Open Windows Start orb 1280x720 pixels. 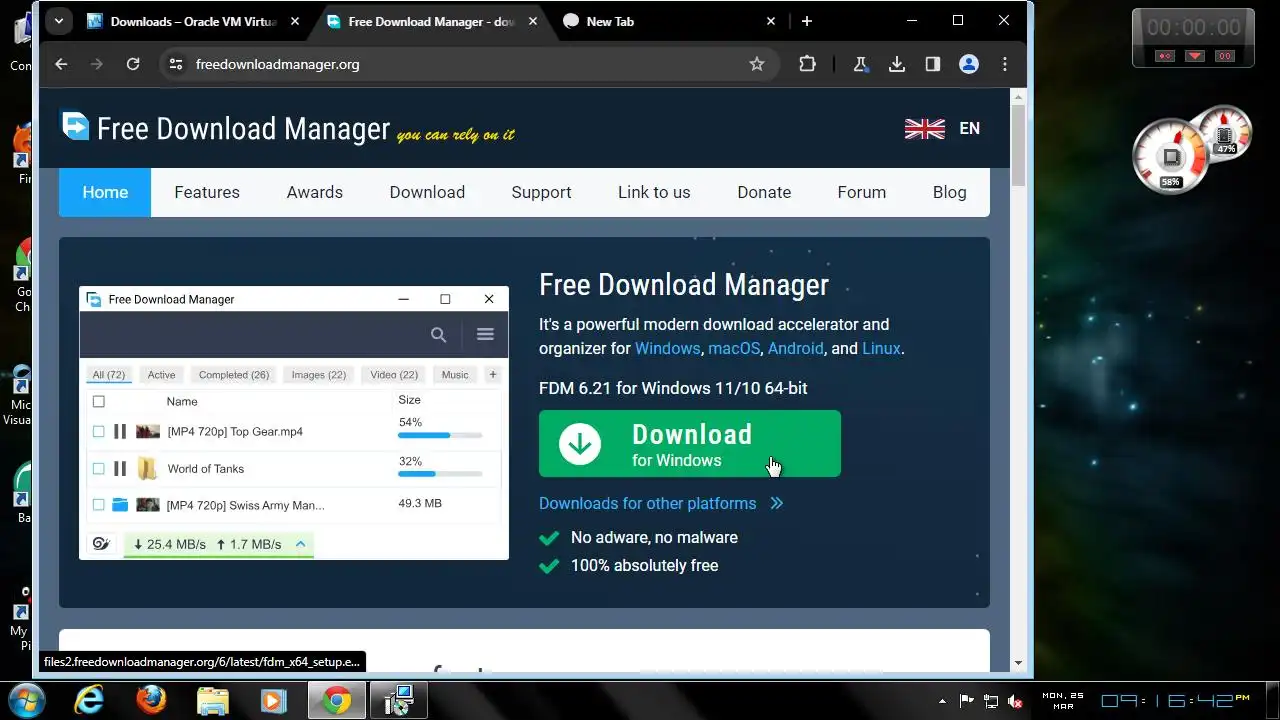pyautogui.click(x=27, y=700)
